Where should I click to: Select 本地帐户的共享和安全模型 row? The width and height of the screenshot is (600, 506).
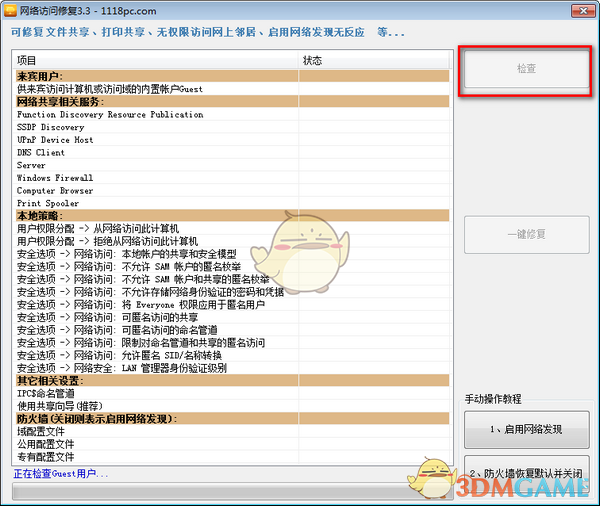tap(233, 254)
